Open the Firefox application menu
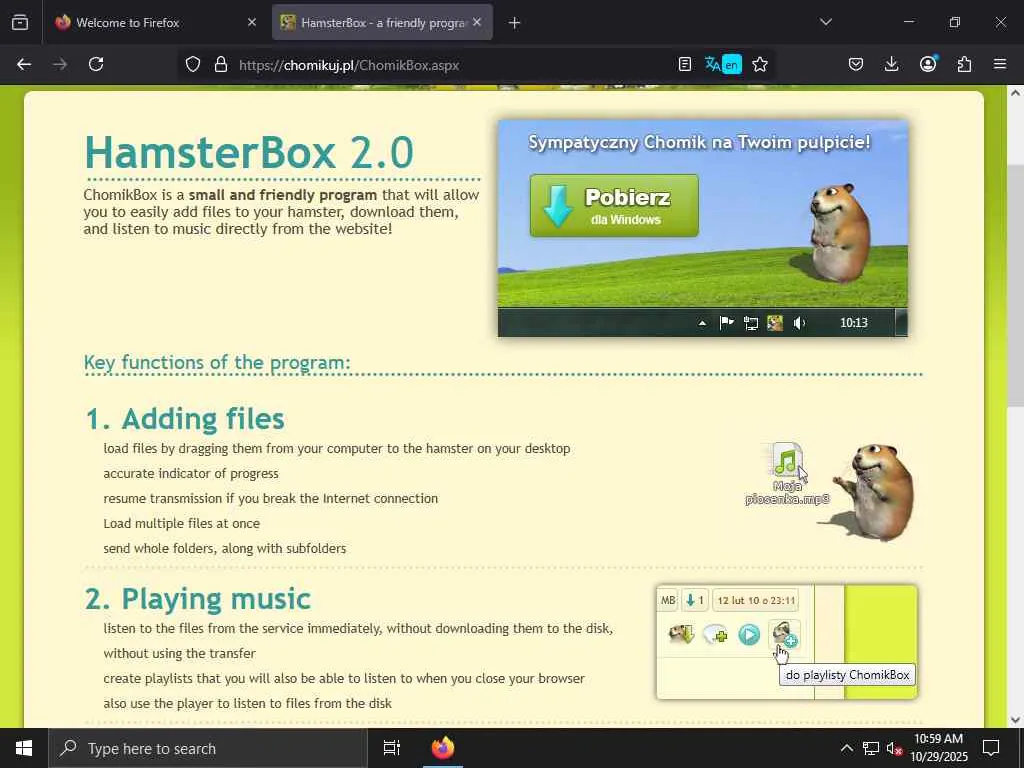1024x768 pixels. tap(1000, 65)
